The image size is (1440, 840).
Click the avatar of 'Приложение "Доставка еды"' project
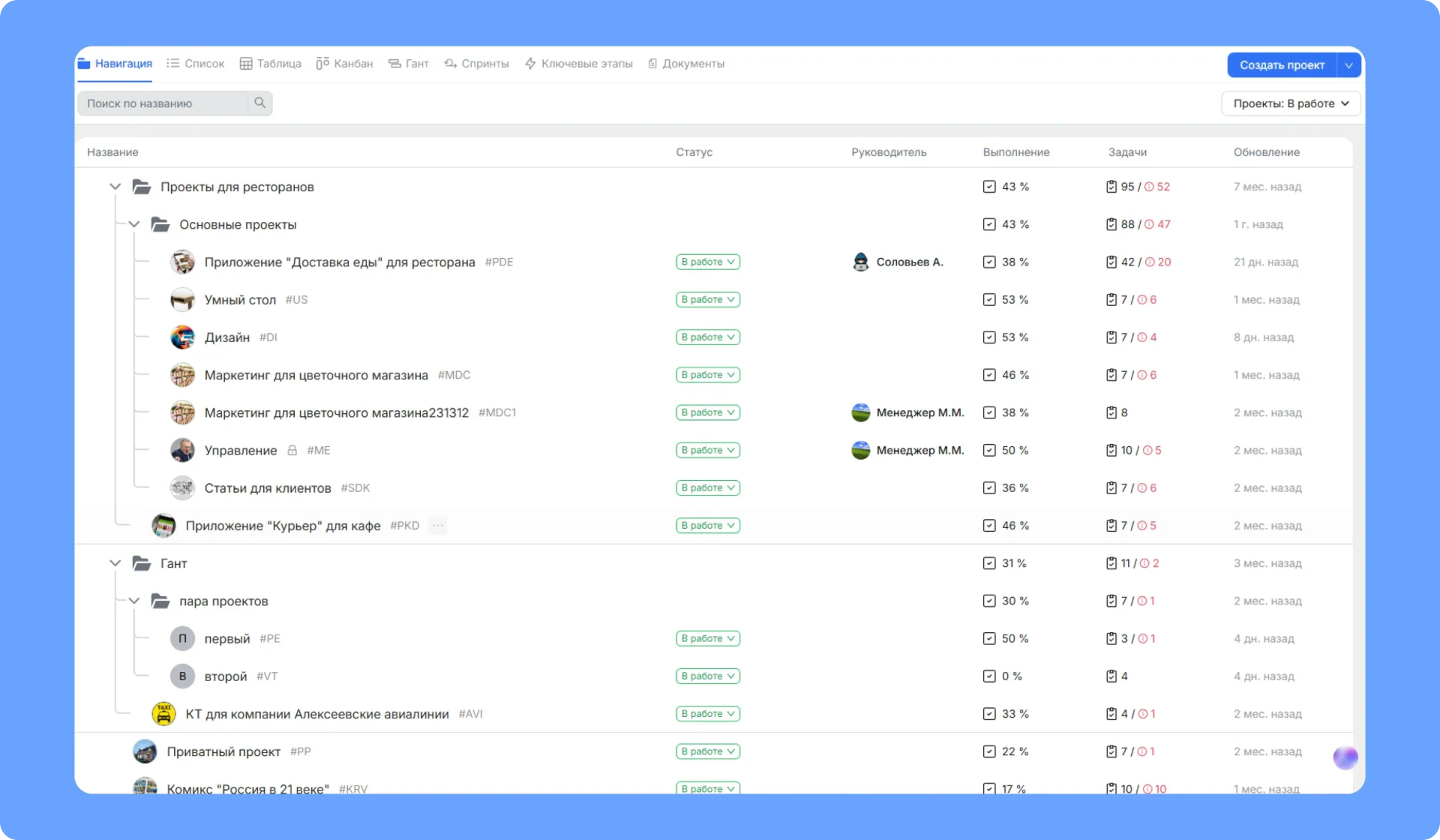click(182, 262)
